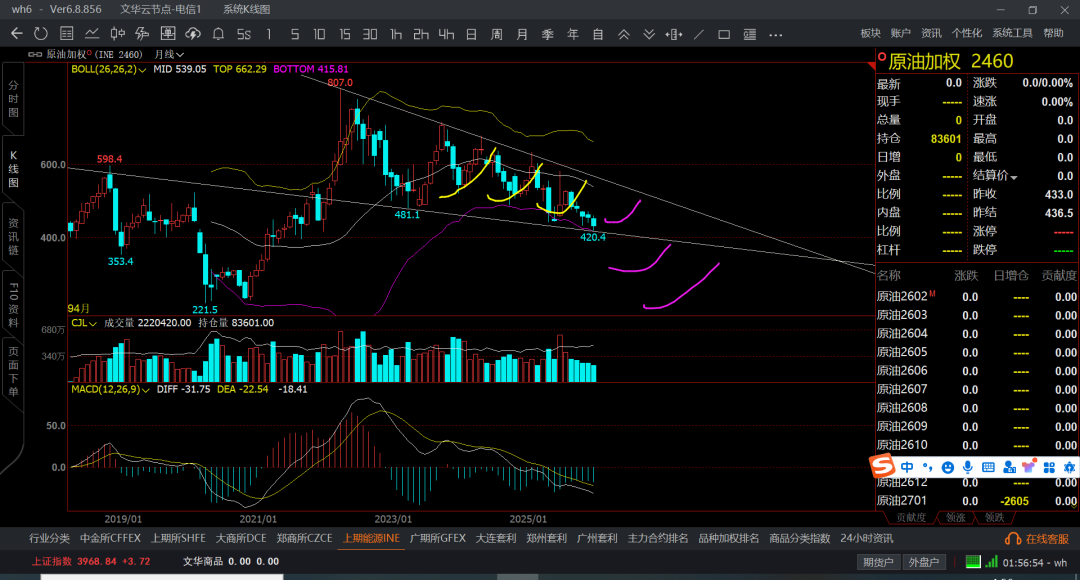Click the refresh icon in toolbar

(x=41, y=34)
